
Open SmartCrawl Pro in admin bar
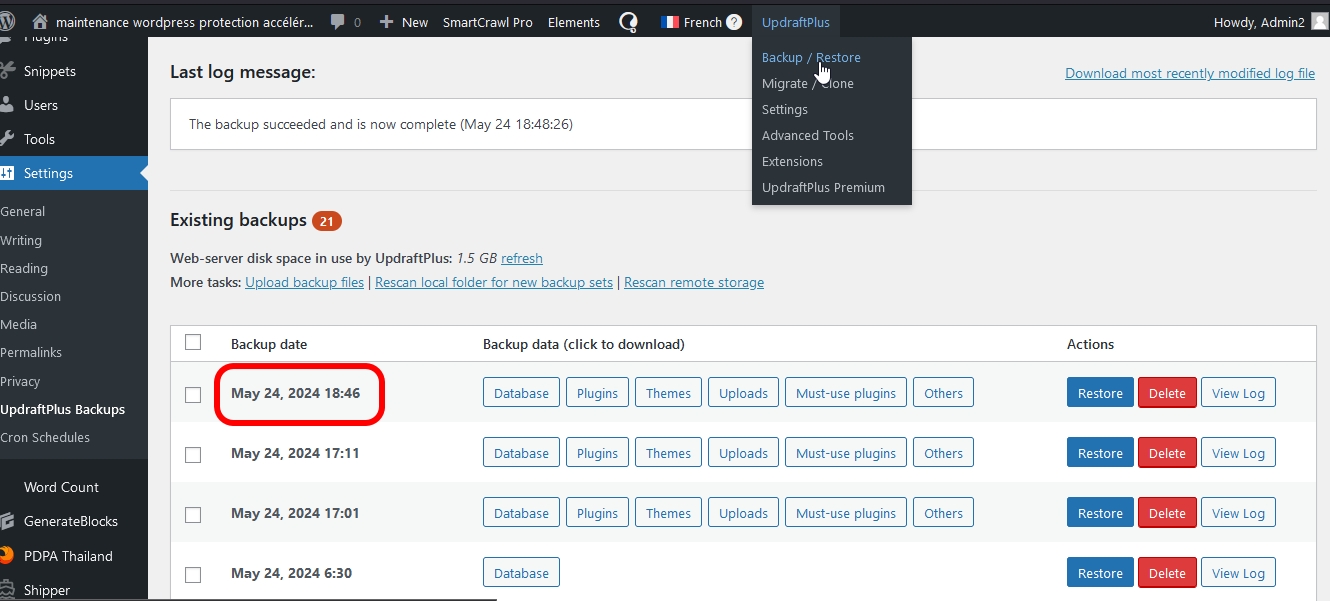488,22
